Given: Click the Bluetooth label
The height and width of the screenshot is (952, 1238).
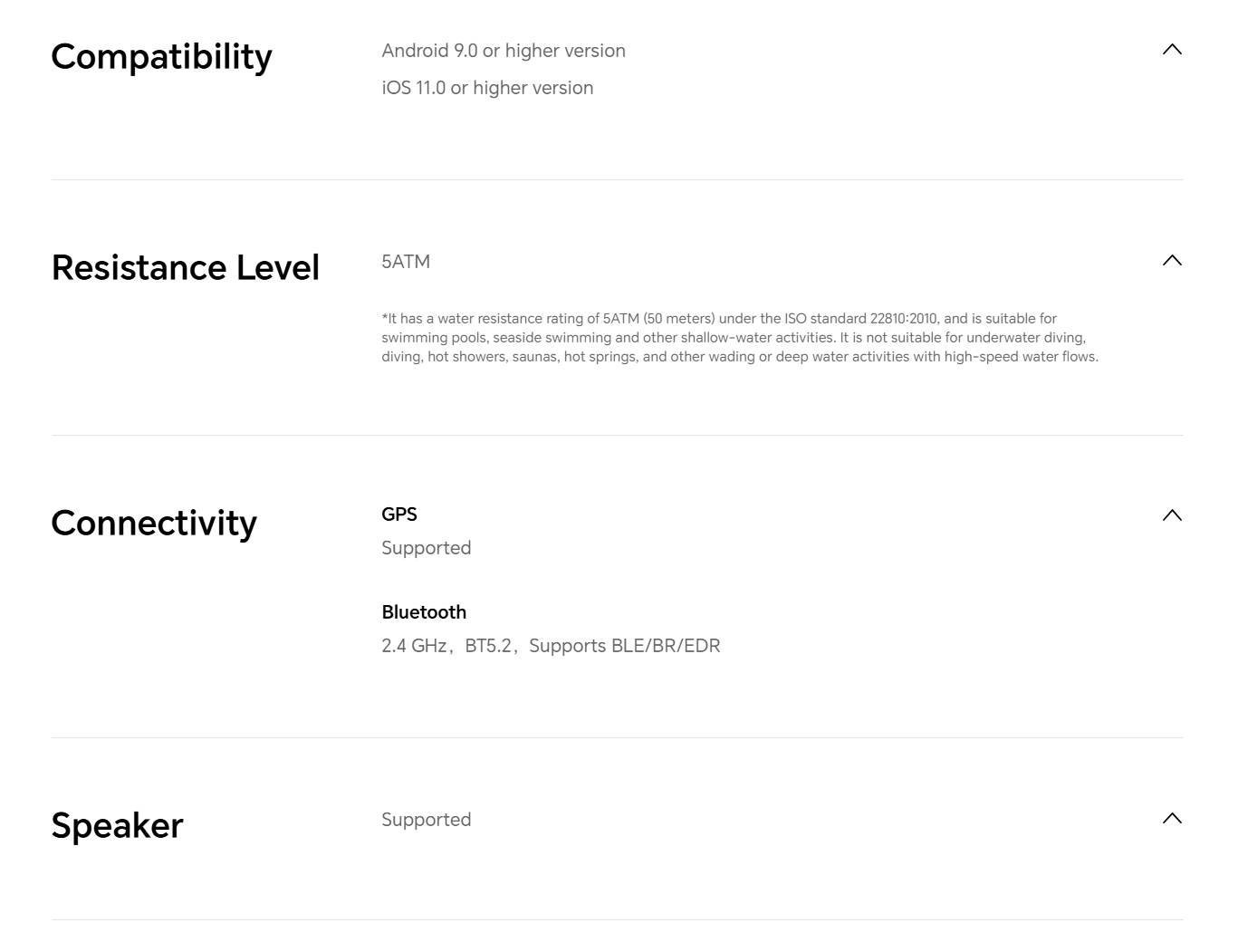Looking at the screenshot, I should 424,612.
